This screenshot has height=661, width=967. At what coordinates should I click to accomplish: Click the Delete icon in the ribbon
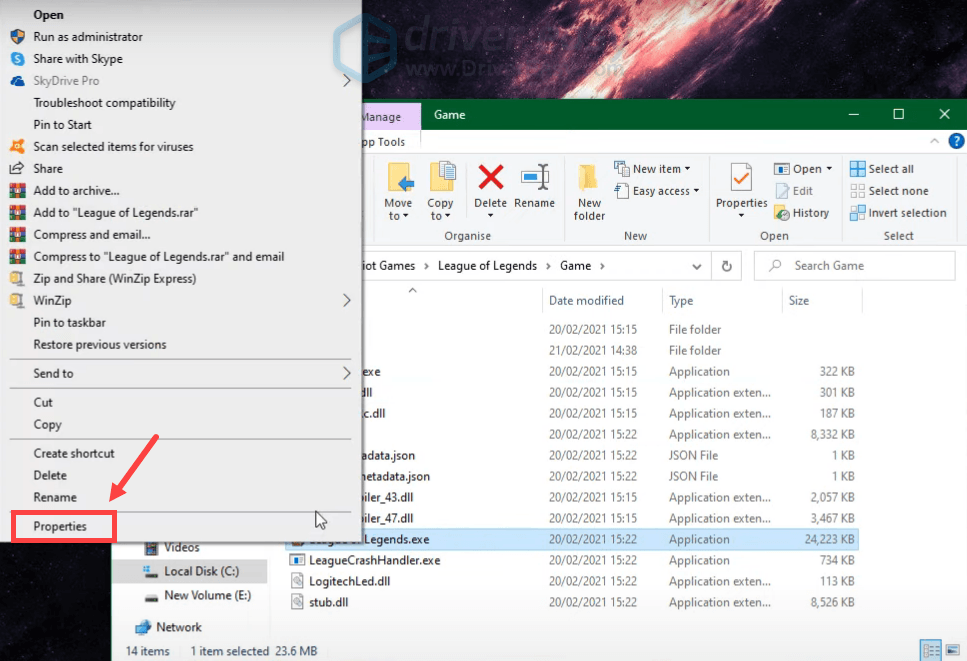pos(489,190)
